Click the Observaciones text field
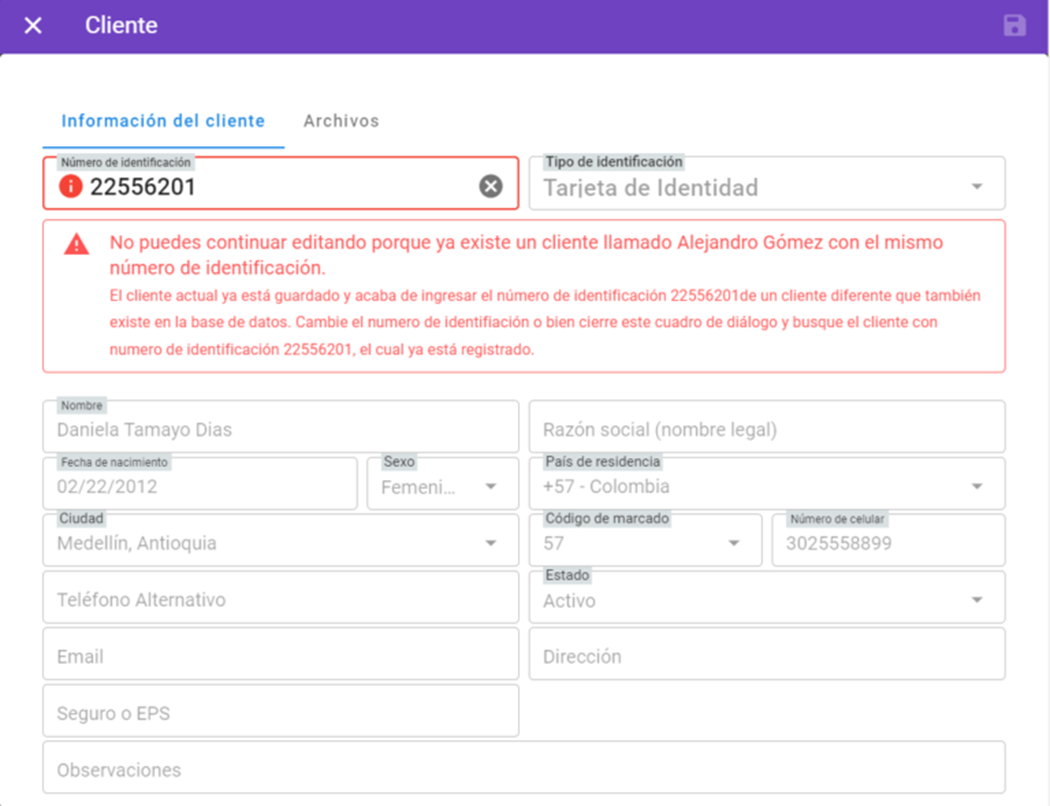The image size is (1050, 806). [523, 770]
